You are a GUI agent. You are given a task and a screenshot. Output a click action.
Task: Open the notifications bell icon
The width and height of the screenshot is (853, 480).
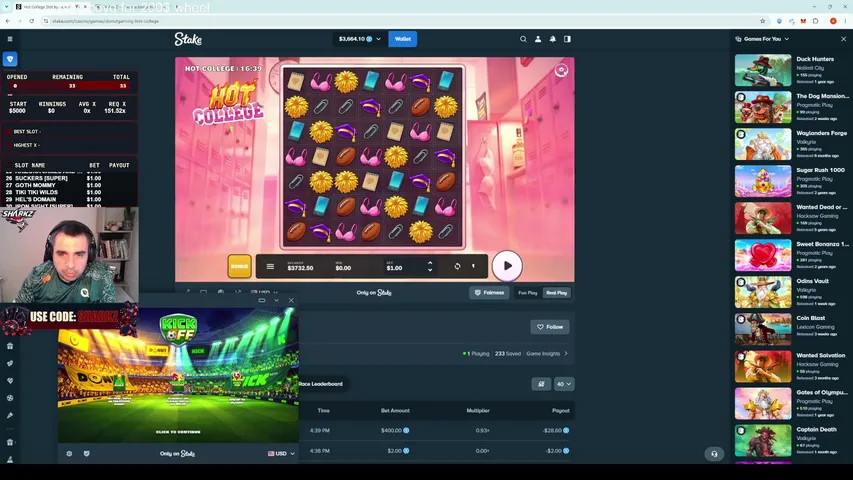(553, 39)
